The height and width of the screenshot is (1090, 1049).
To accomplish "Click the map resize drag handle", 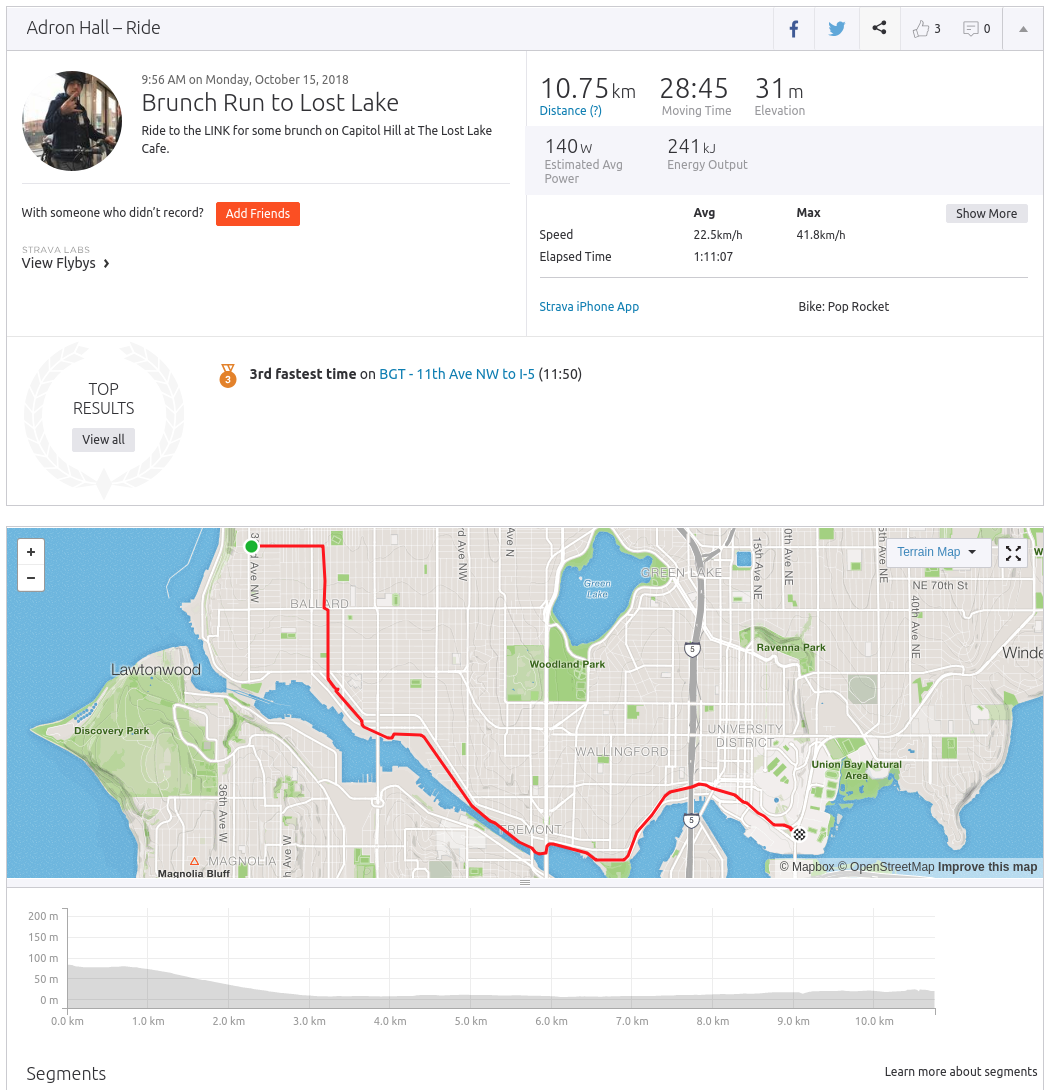I will click(x=524, y=883).
